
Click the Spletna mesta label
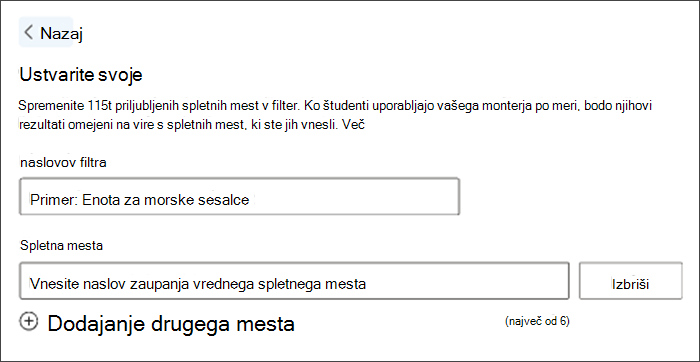[62, 245]
